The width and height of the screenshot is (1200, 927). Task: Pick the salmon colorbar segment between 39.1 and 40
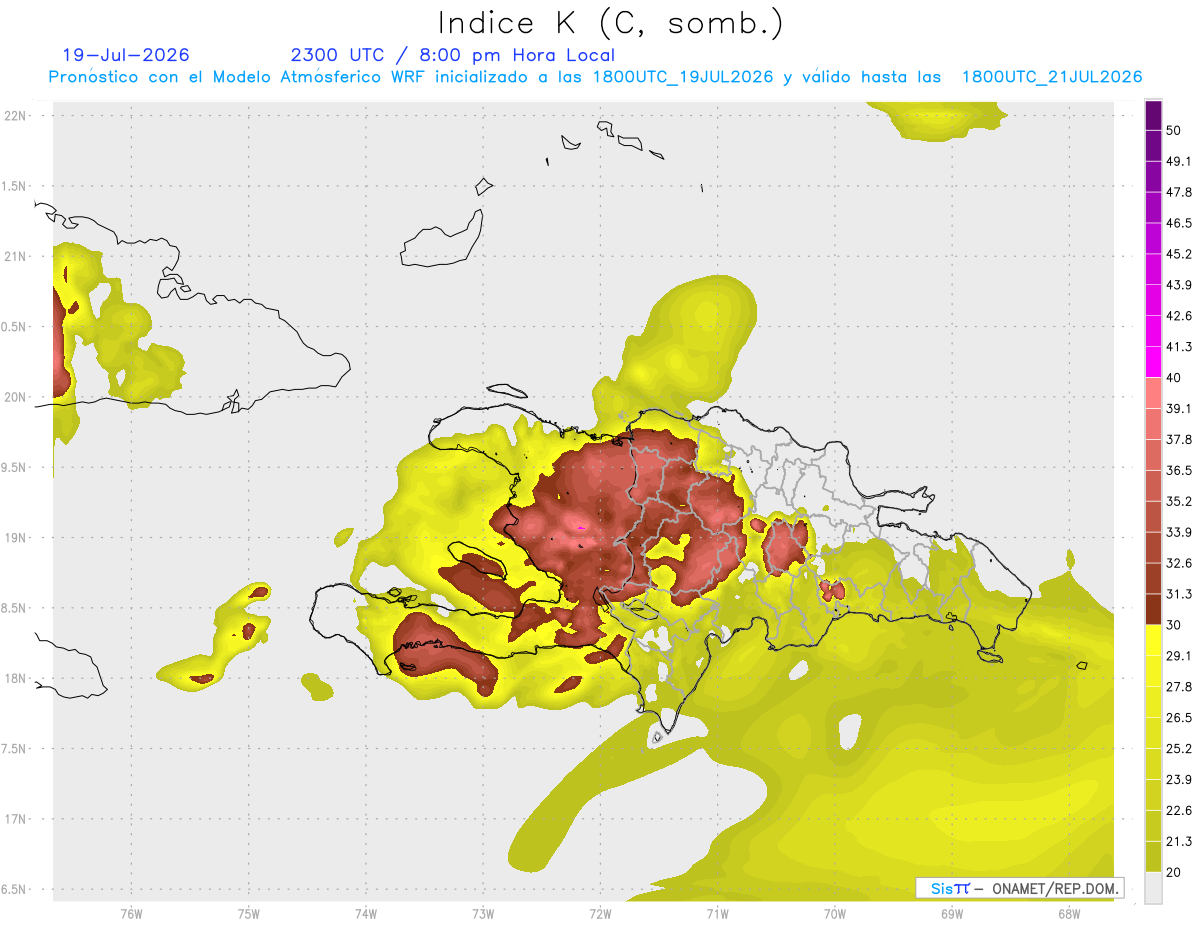point(1153,393)
